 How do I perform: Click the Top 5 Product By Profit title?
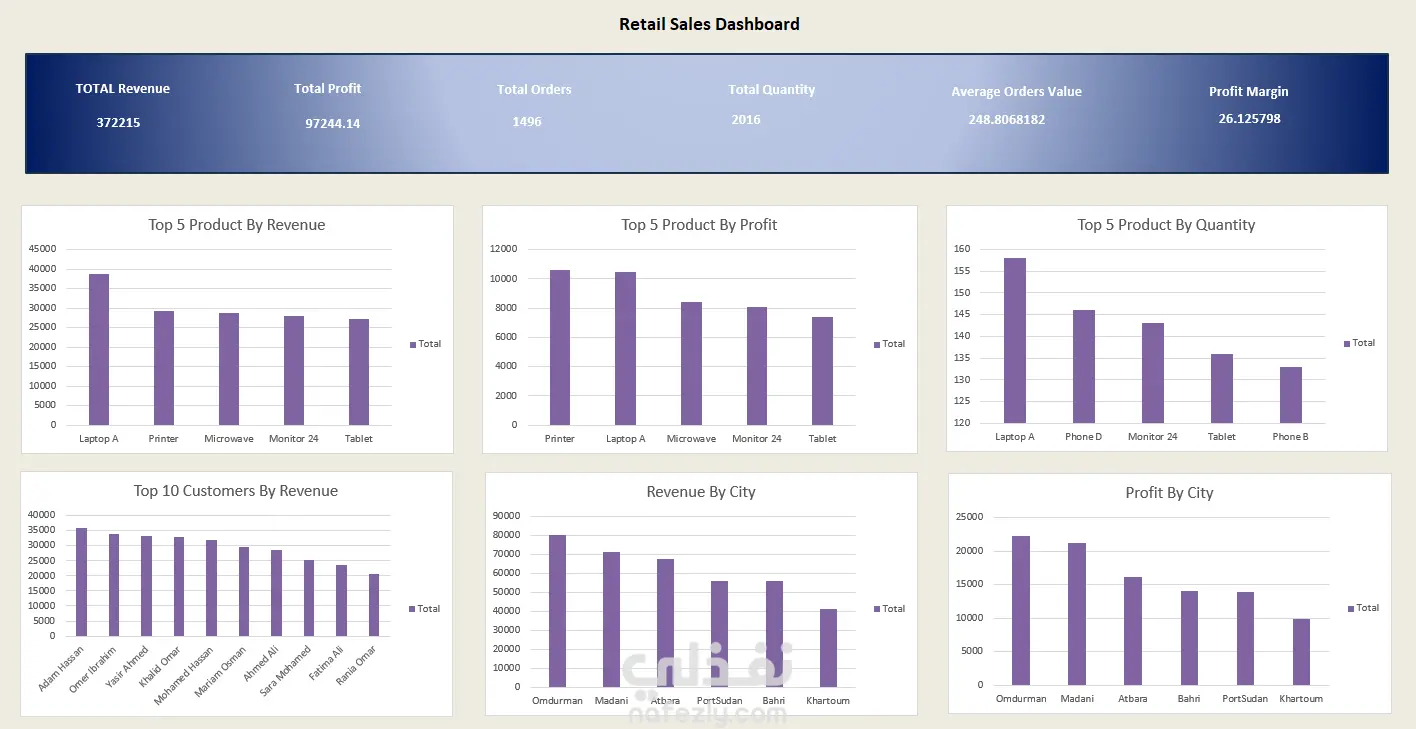(699, 225)
